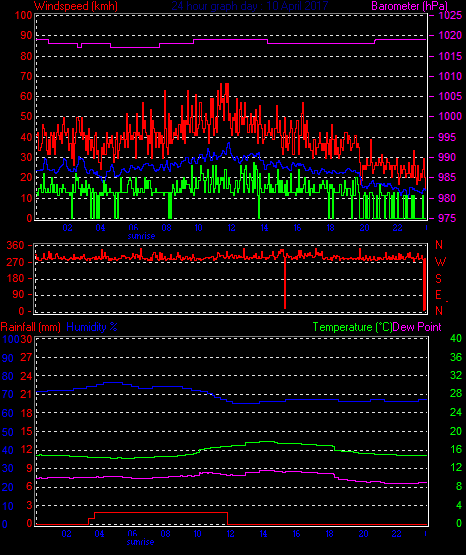Viewport: 466px width, 555px height.
Task: Click the 1020 hPa barometer scale value
Action: pyautogui.click(x=450, y=35)
